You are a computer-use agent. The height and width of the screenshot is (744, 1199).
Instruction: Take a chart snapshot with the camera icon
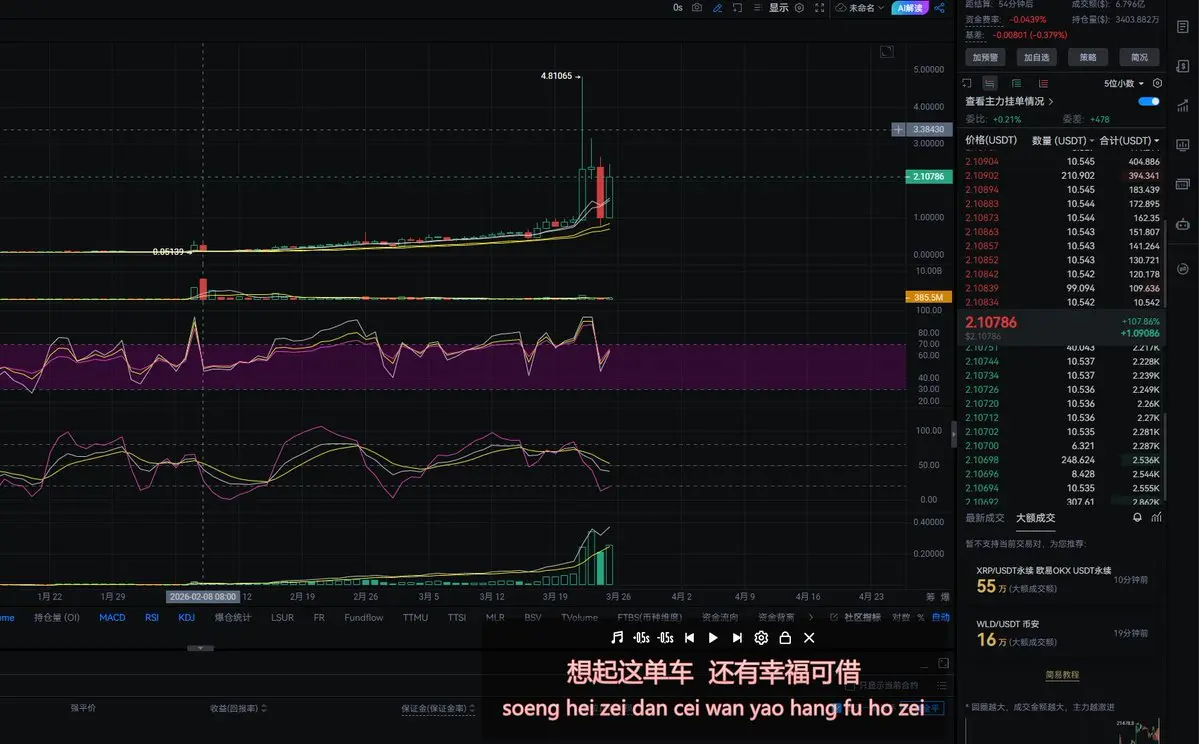(x=697, y=8)
